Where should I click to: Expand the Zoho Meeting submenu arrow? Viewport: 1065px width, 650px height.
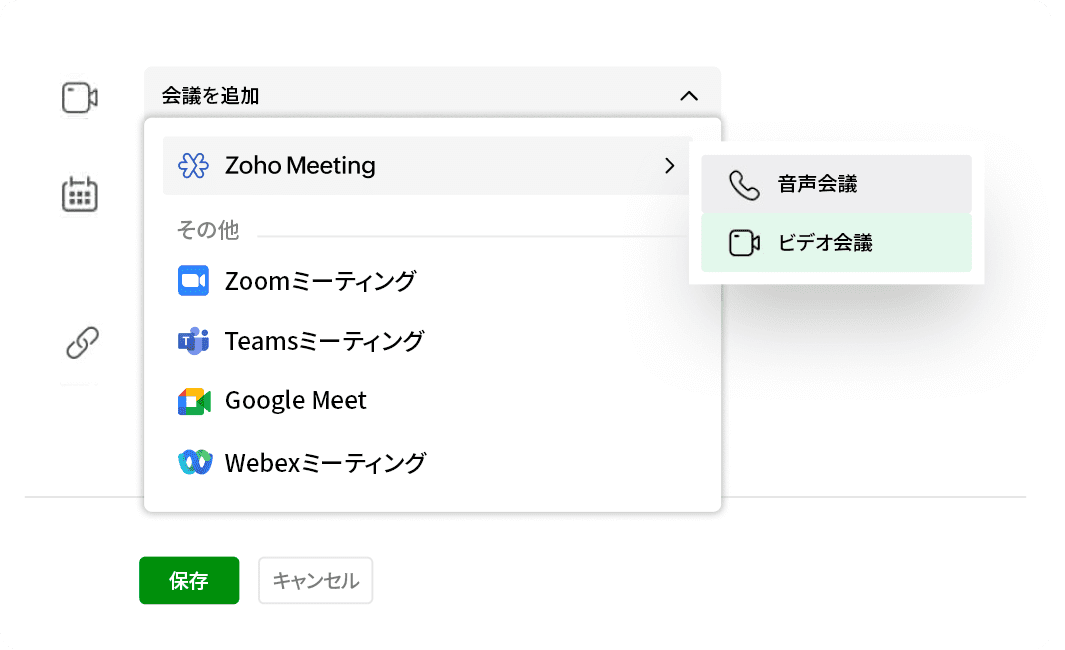click(670, 166)
